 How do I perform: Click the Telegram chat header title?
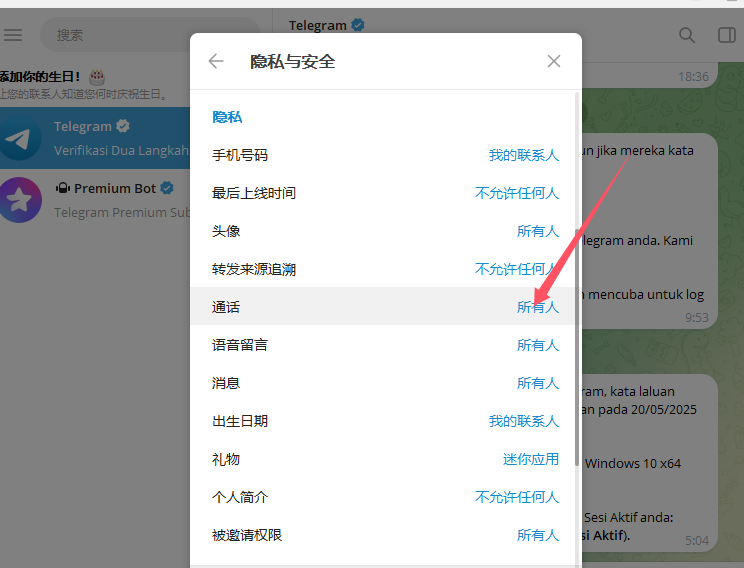pyautogui.click(x=317, y=25)
